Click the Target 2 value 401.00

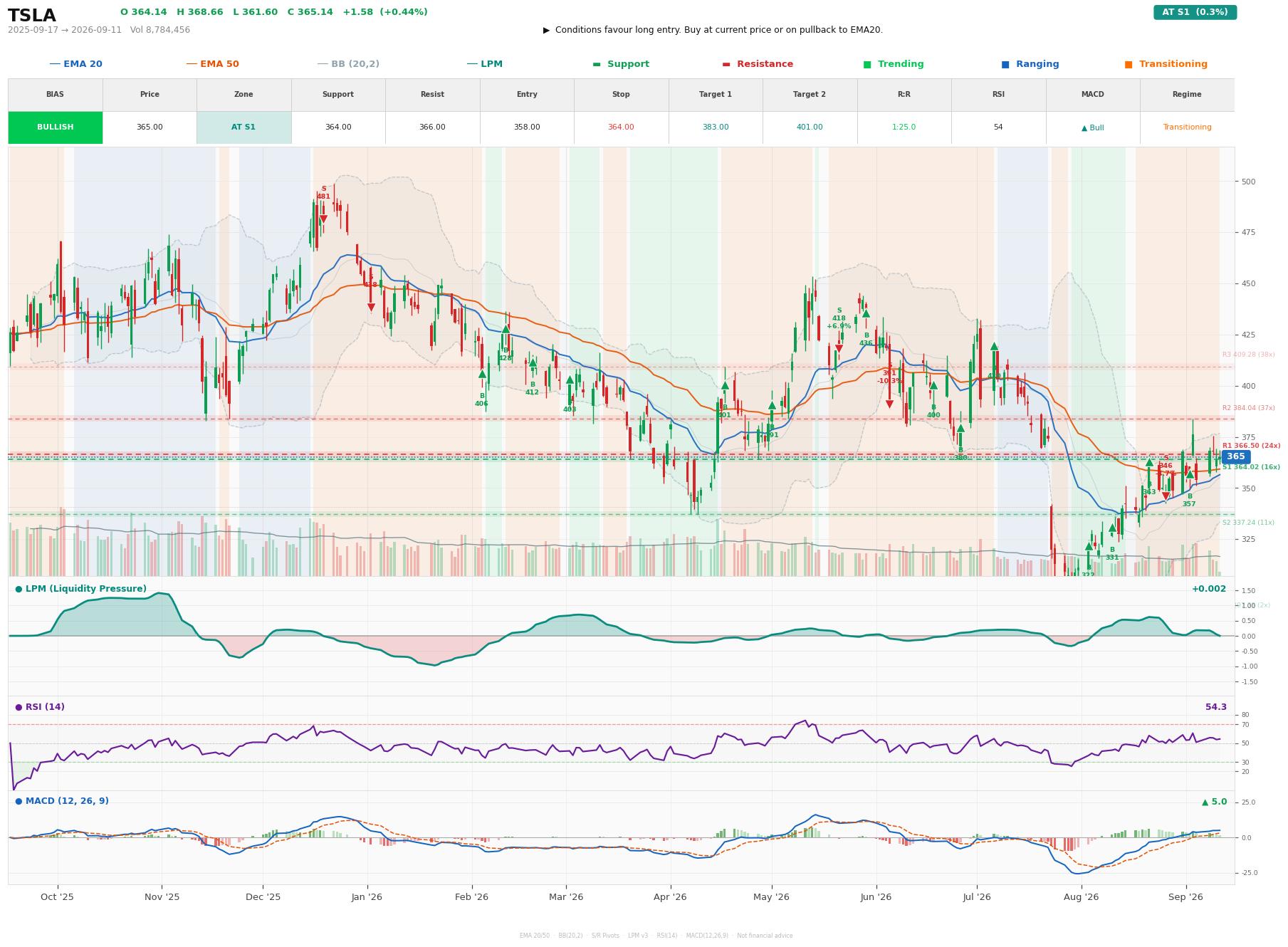[x=810, y=127]
